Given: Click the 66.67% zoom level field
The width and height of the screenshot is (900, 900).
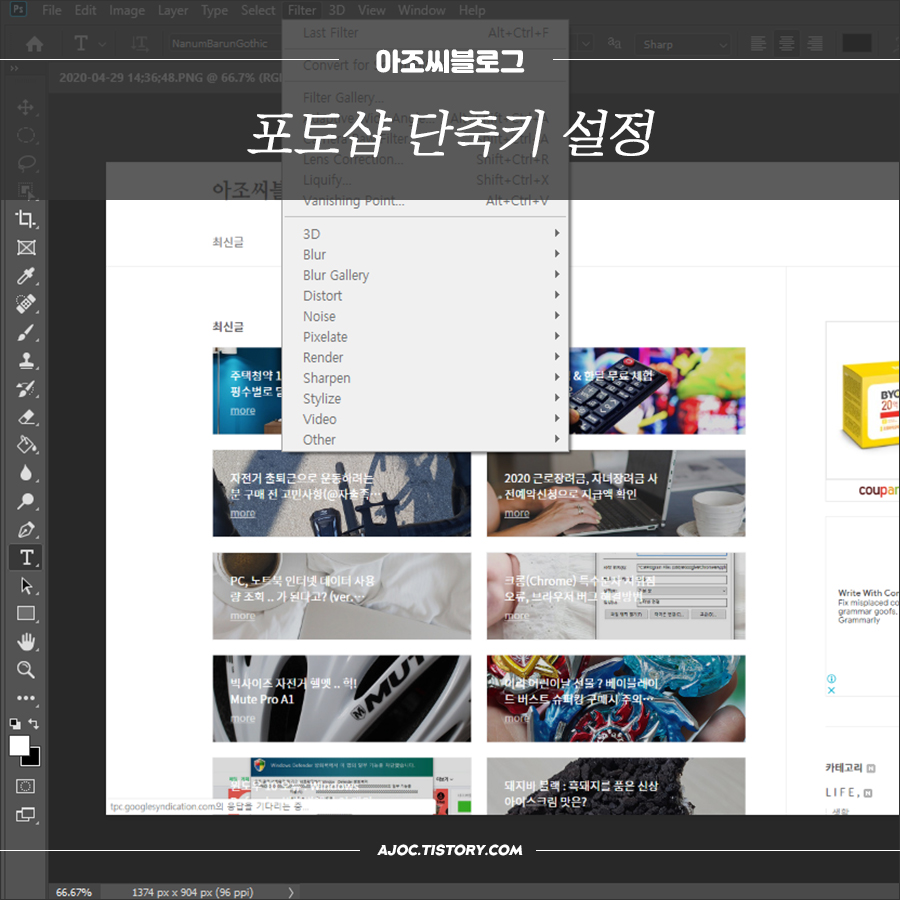Looking at the screenshot, I should (73, 892).
